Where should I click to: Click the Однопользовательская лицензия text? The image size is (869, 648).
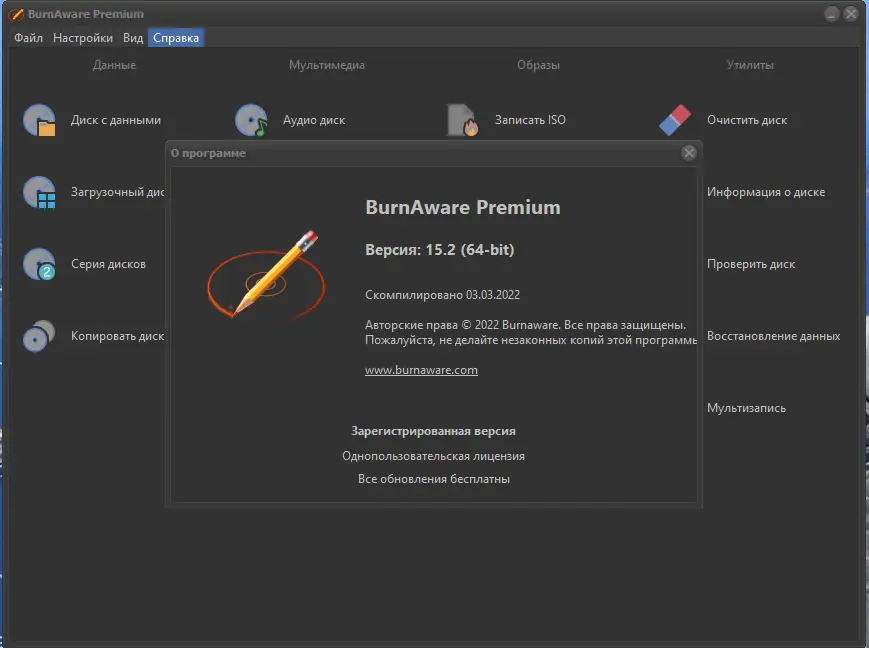(433, 456)
